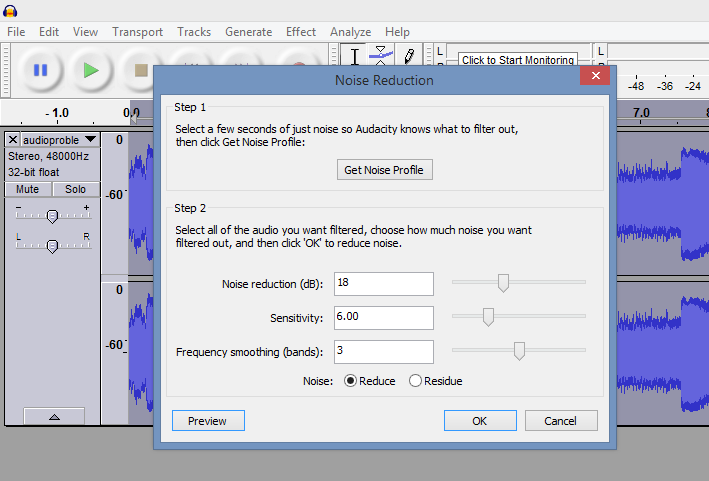Image resolution: width=709 pixels, height=481 pixels.
Task: Collapse the track with the up-arrow button
Action: coord(54,416)
